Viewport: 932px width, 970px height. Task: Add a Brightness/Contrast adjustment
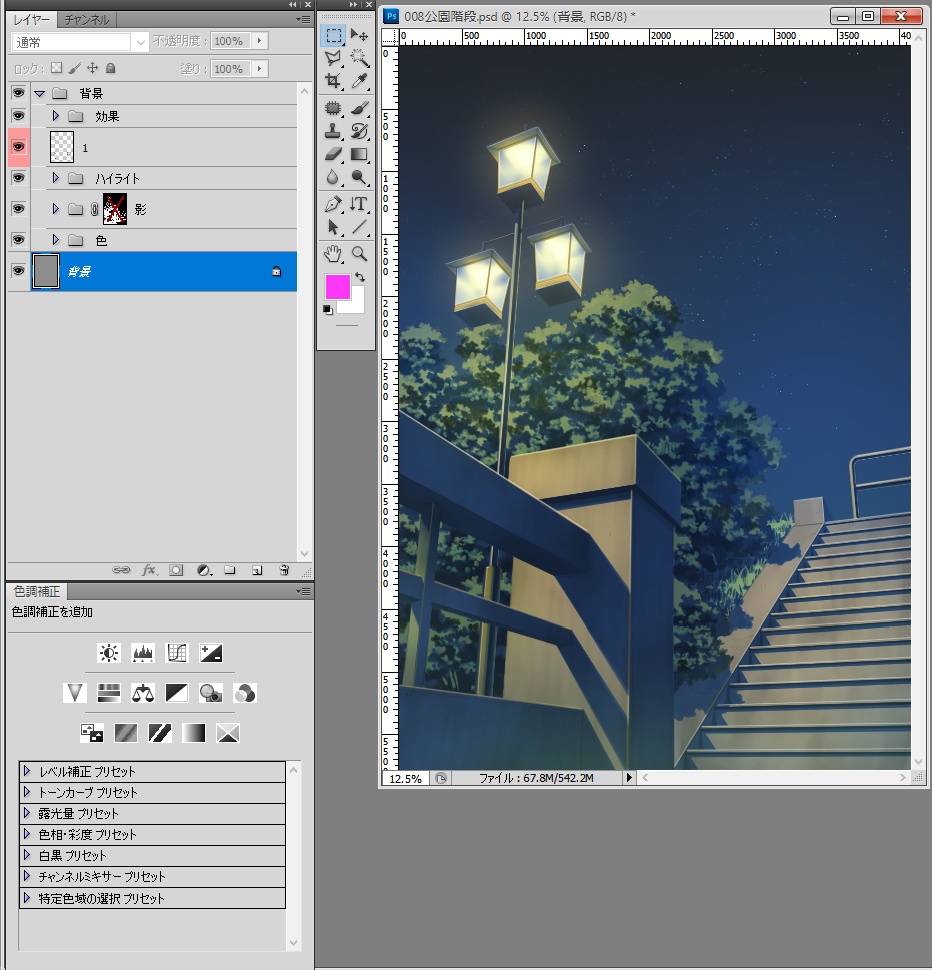(x=109, y=653)
